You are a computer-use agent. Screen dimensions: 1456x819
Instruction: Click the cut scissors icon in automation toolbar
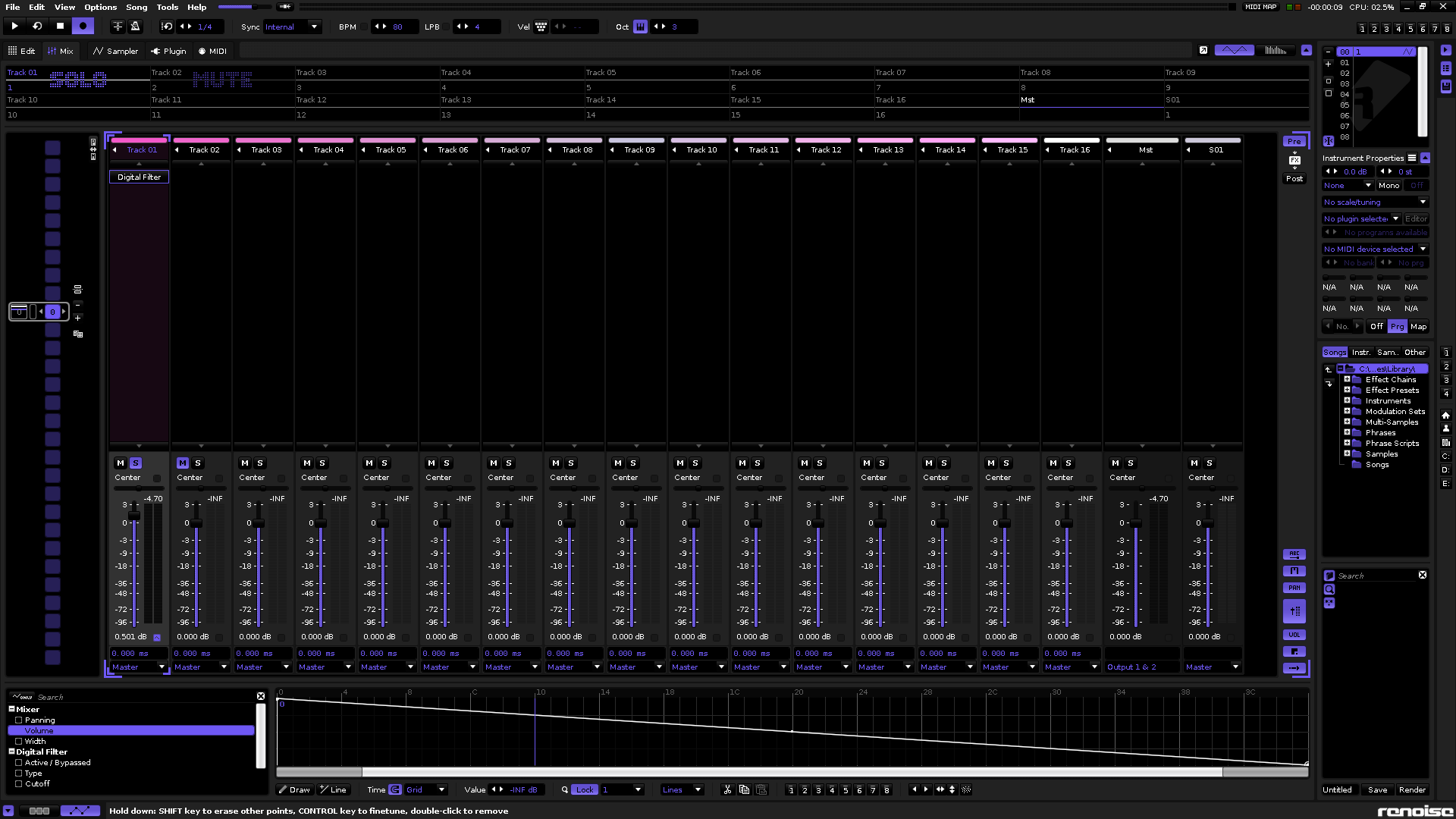[x=727, y=789]
